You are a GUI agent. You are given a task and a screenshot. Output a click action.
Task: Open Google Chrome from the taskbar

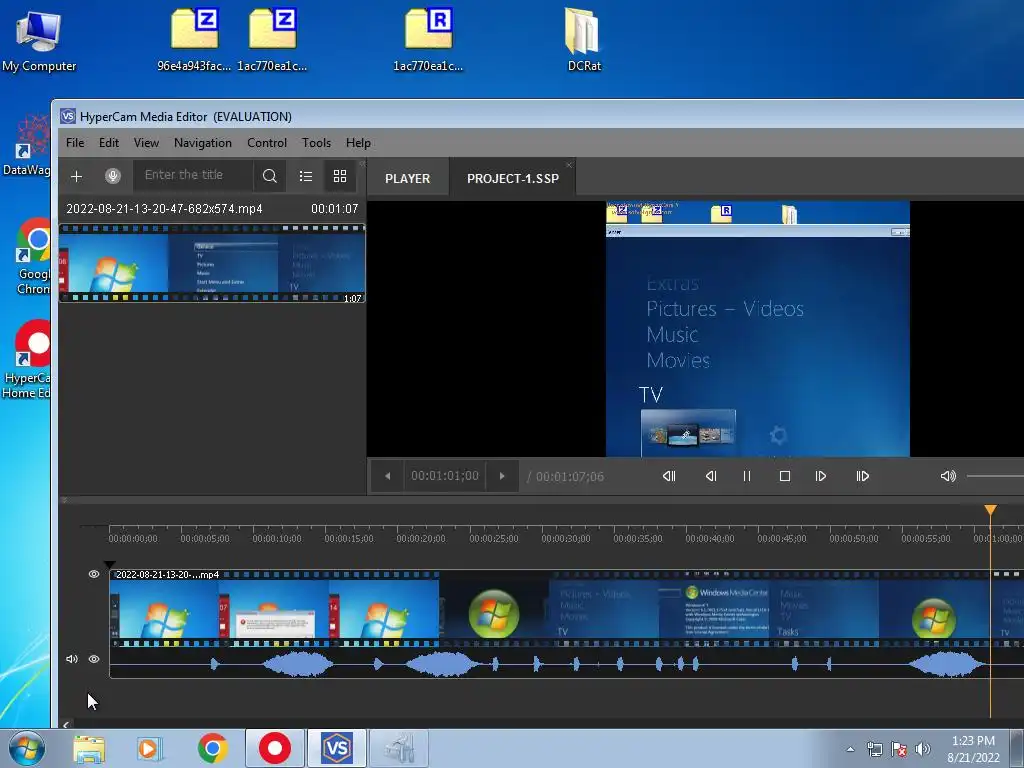click(x=212, y=748)
